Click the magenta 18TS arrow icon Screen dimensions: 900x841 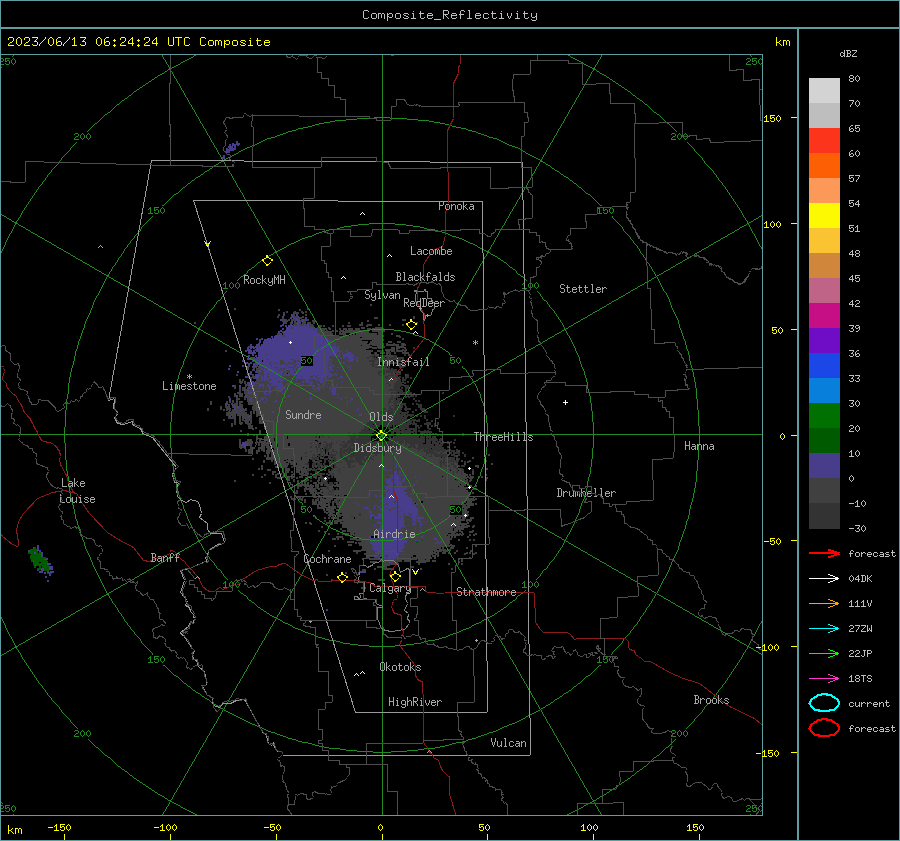(x=824, y=679)
